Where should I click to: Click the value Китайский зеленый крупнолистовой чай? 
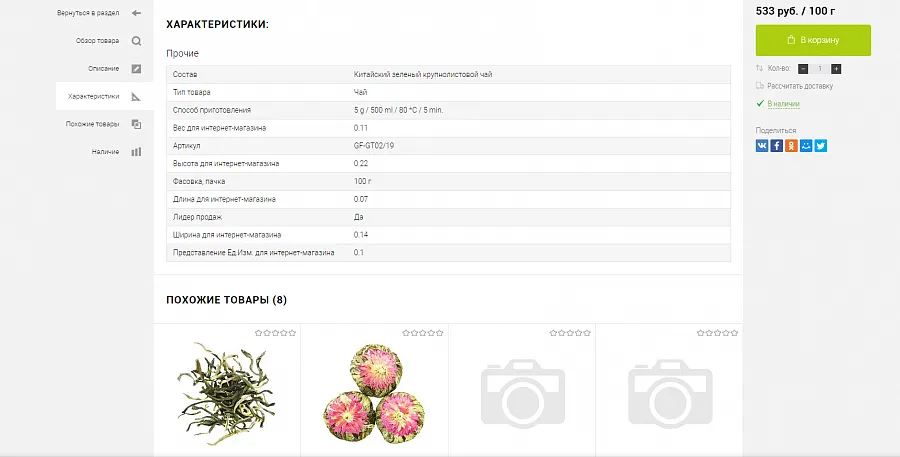coord(423,75)
